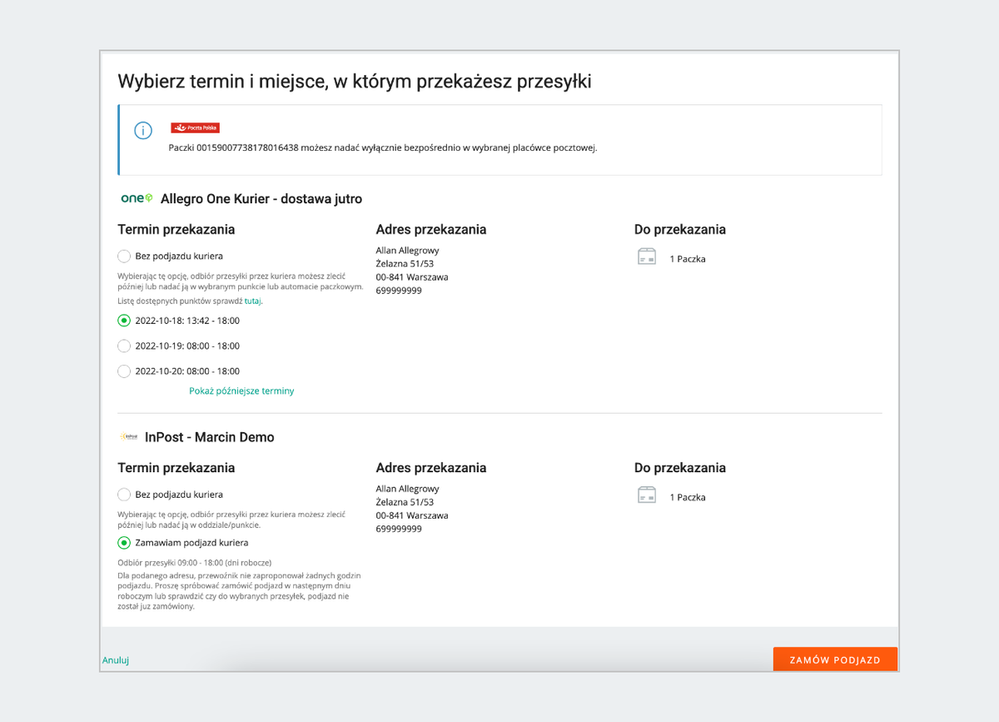This screenshot has width=999, height=722.
Task: Click the 'Anuluj' link to cancel
Action: [115, 660]
